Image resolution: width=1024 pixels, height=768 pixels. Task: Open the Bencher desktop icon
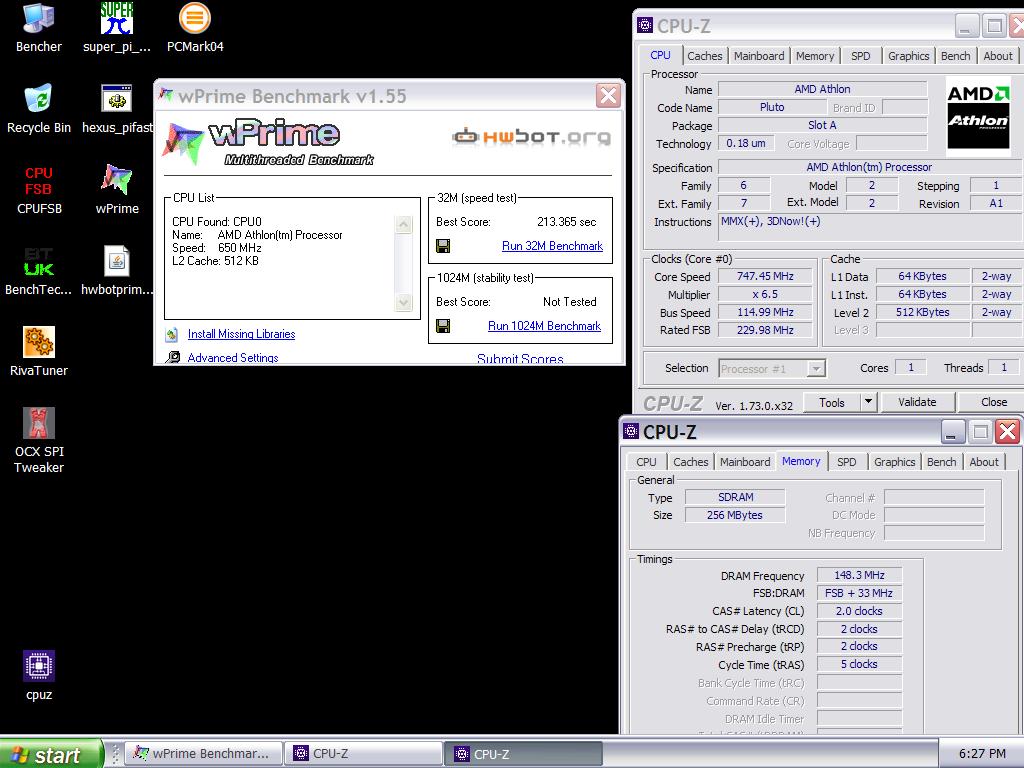click(39, 29)
